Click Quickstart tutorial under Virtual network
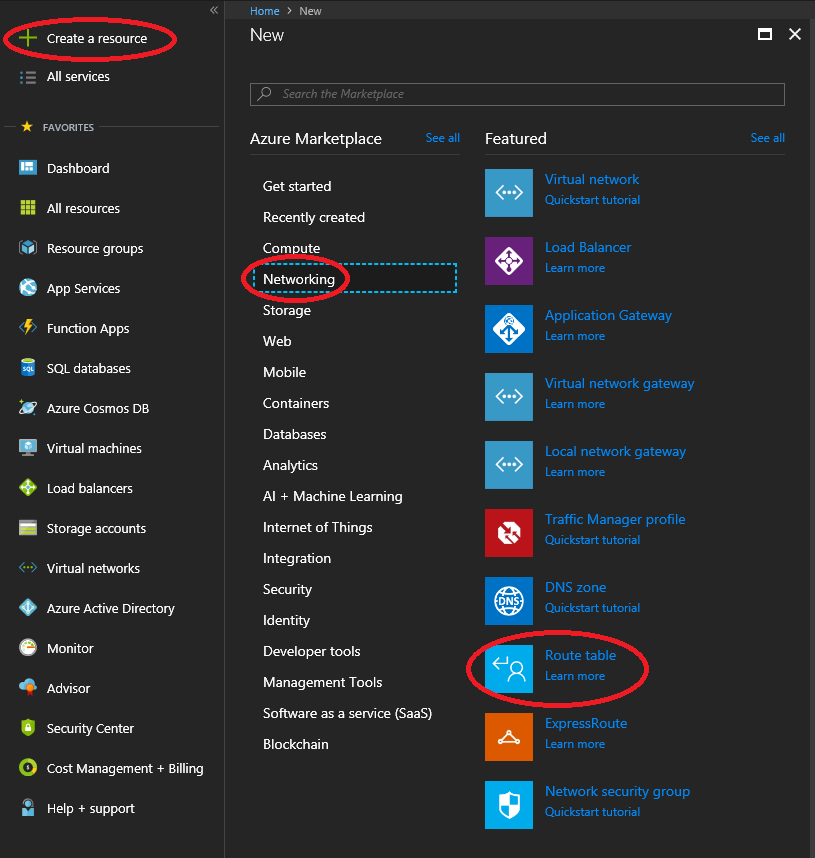 click(x=592, y=200)
